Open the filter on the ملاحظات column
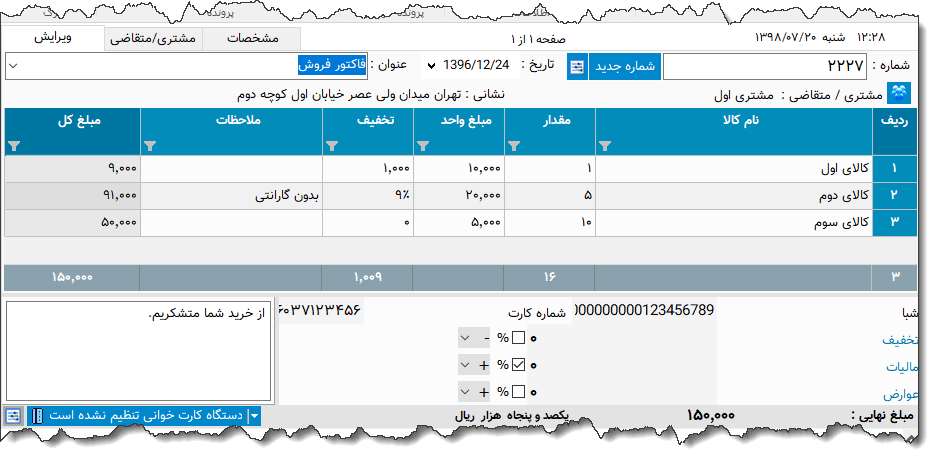 150,145
